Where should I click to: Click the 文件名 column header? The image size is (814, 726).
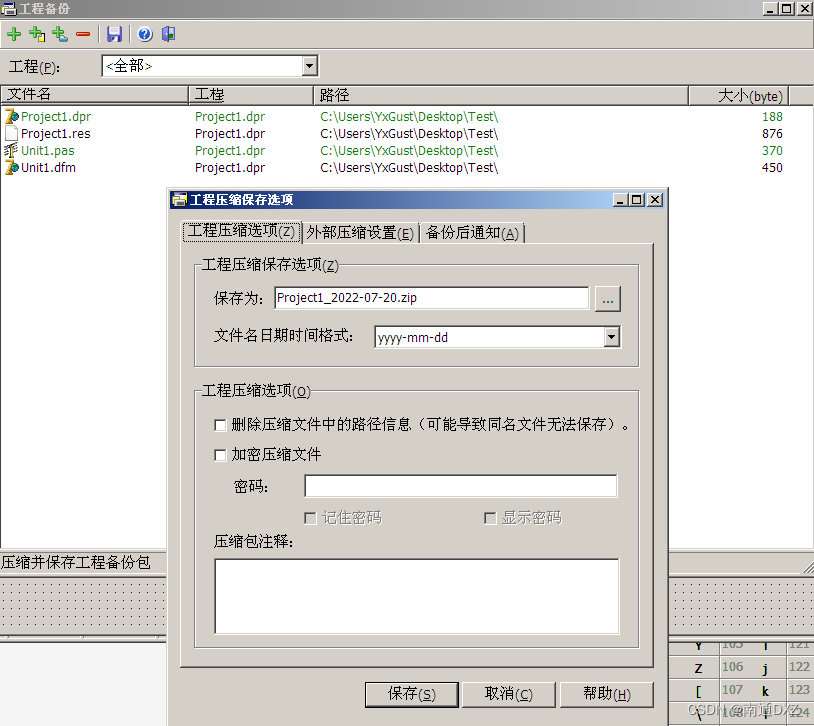94,95
